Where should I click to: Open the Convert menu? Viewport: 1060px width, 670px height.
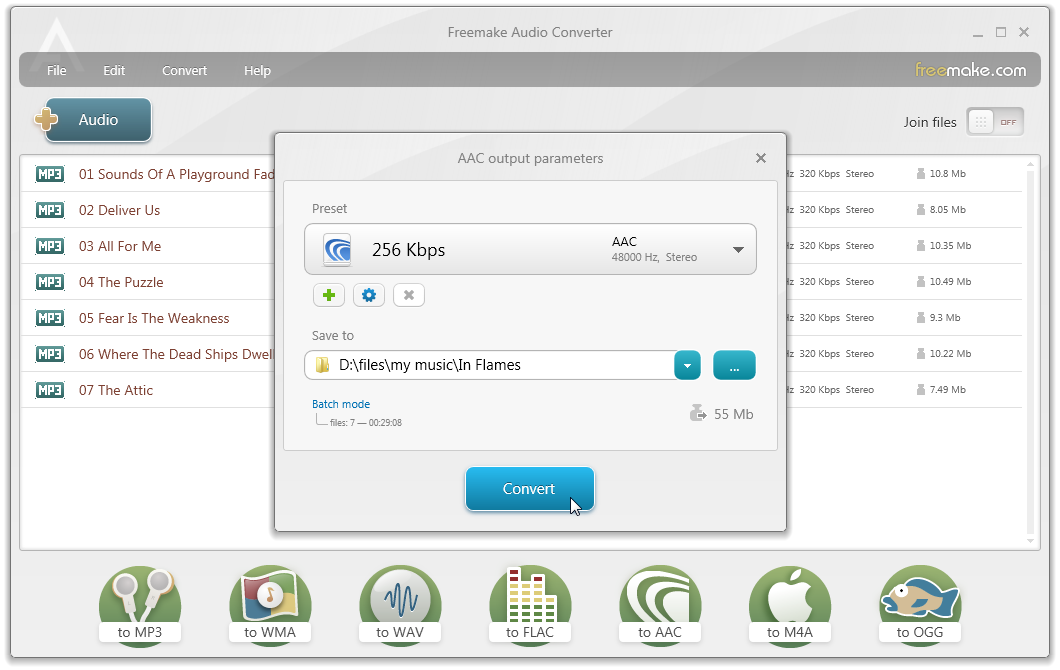pos(184,70)
